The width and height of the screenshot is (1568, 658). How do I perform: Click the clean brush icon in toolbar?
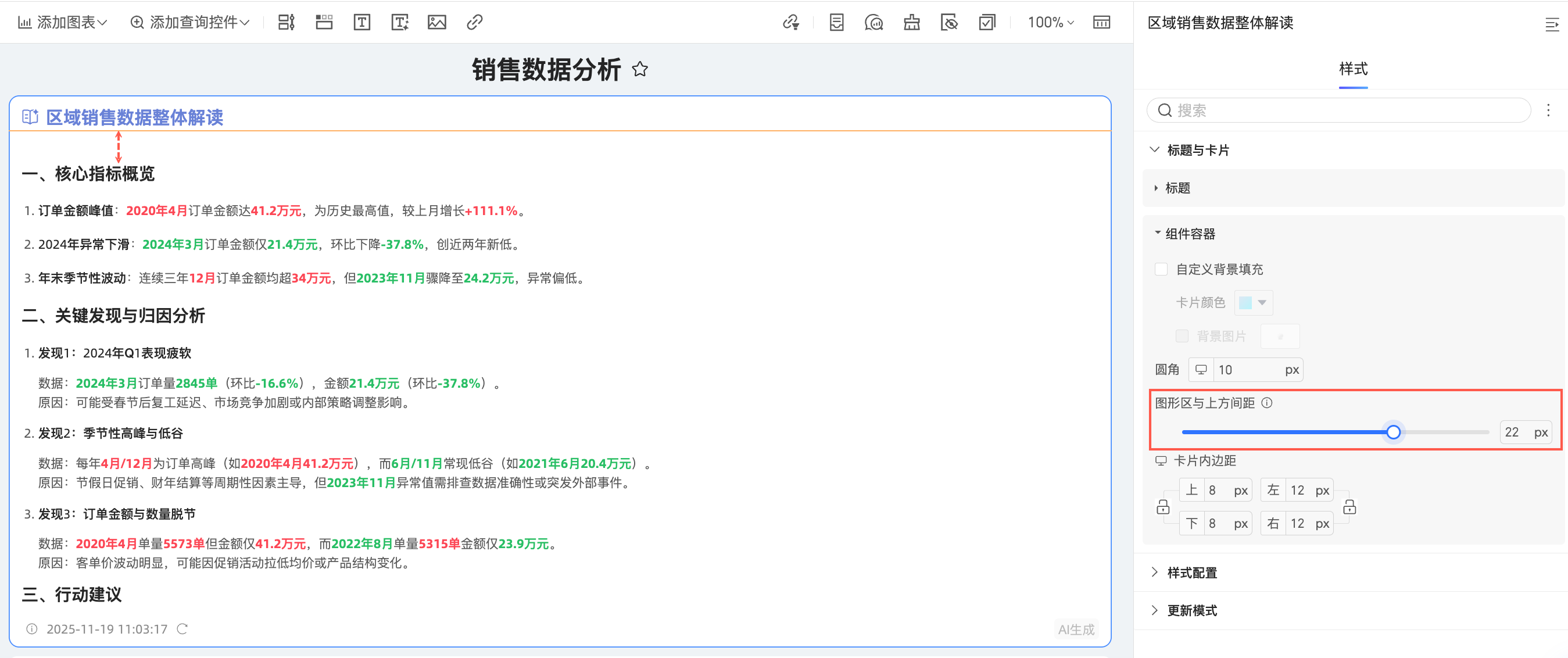point(911,23)
